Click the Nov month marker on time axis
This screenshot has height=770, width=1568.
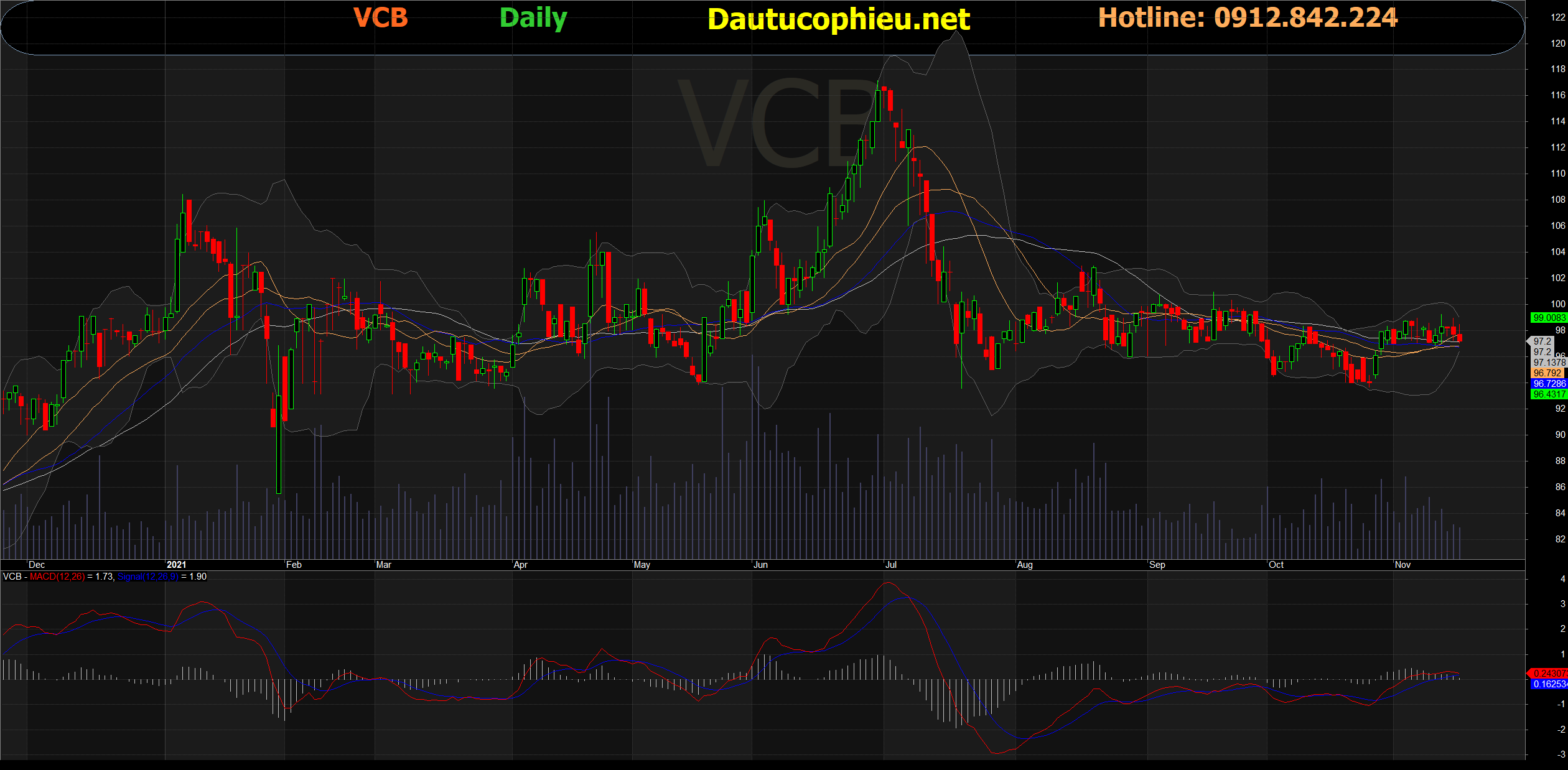tap(1402, 565)
